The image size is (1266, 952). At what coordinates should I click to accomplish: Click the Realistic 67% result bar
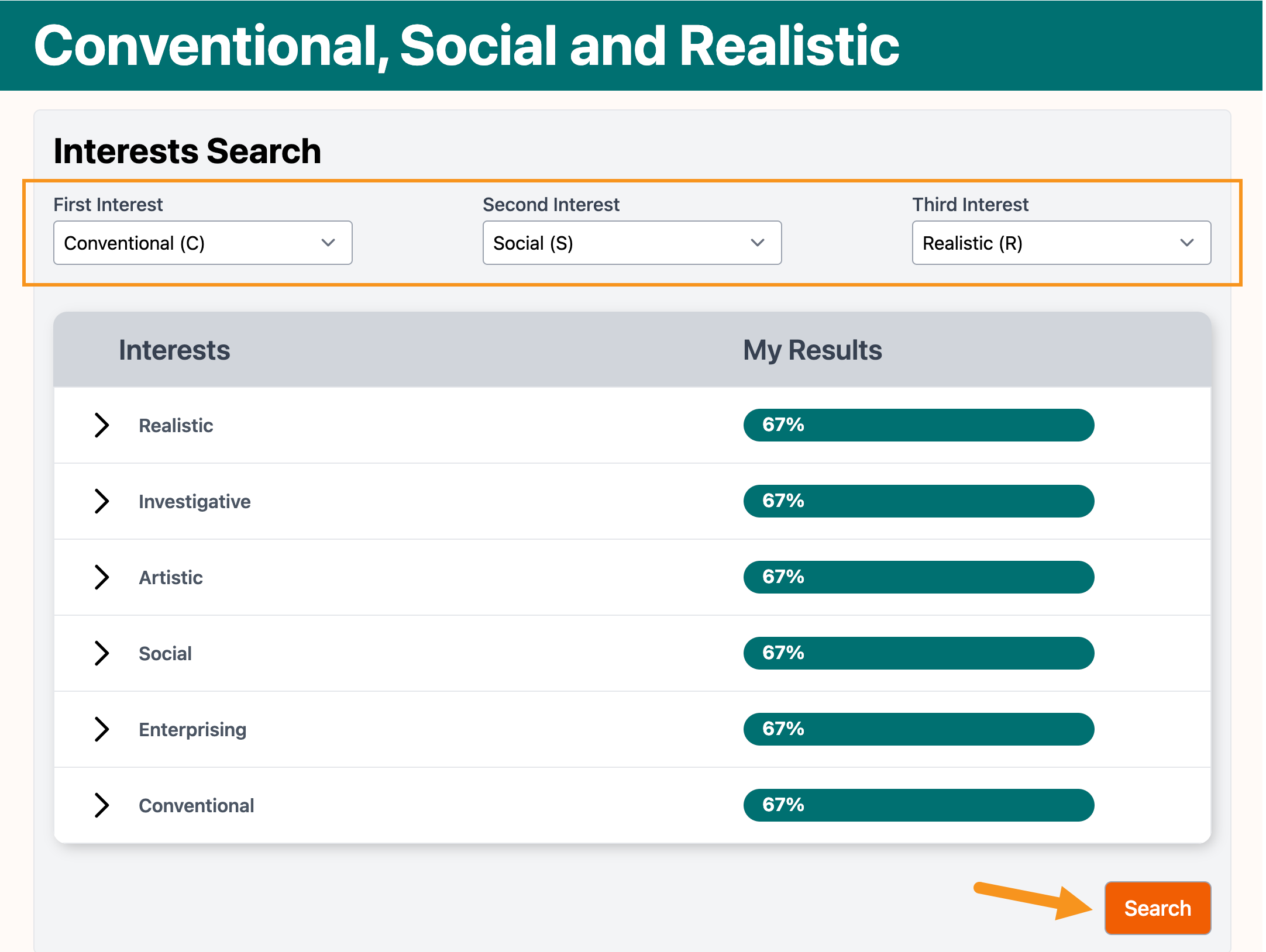[918, 425]
